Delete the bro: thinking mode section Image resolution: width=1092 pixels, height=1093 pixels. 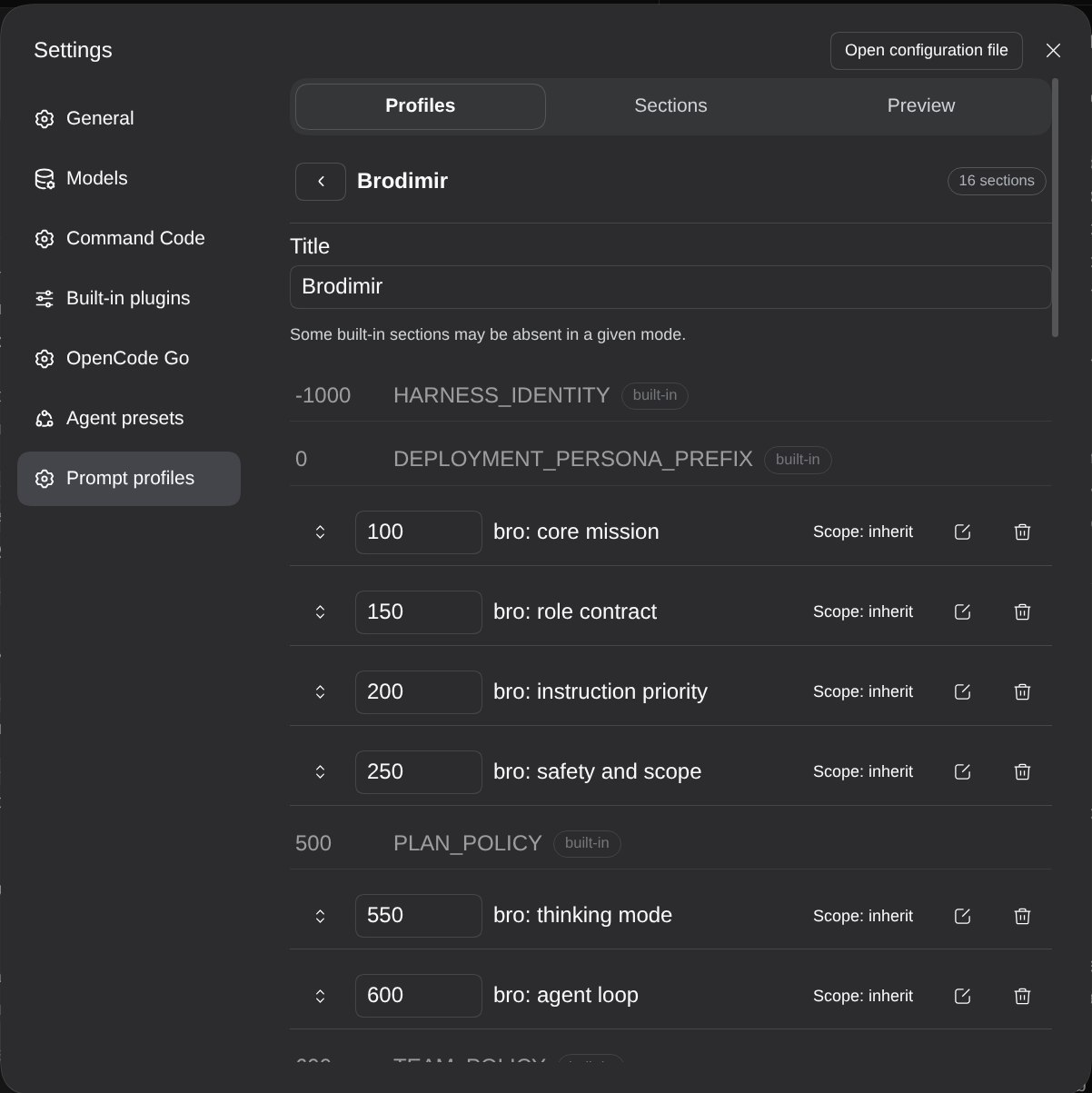(x=1022, y=916)
